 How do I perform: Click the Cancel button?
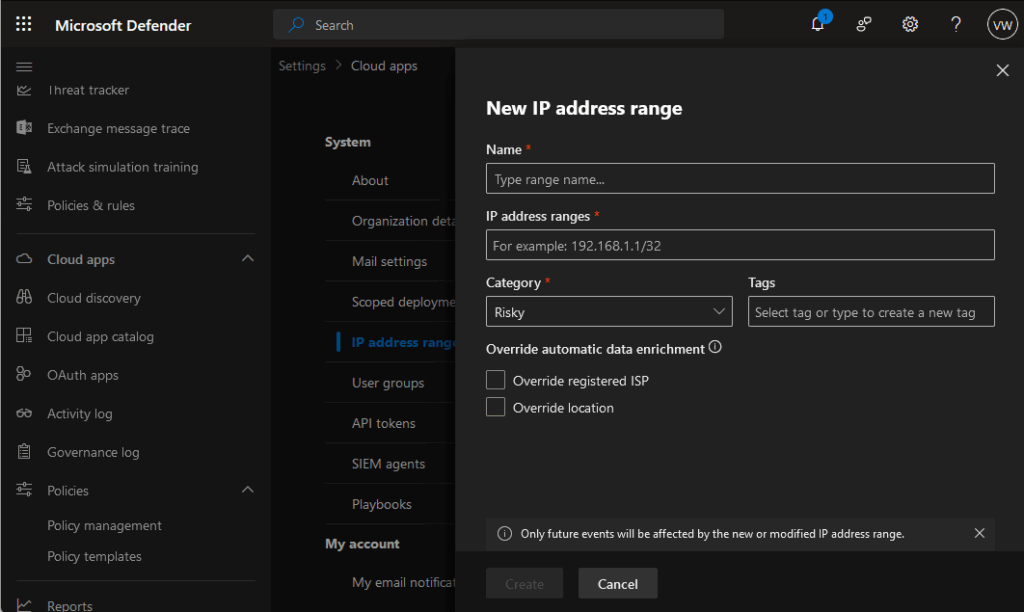[x=617, y=584]
